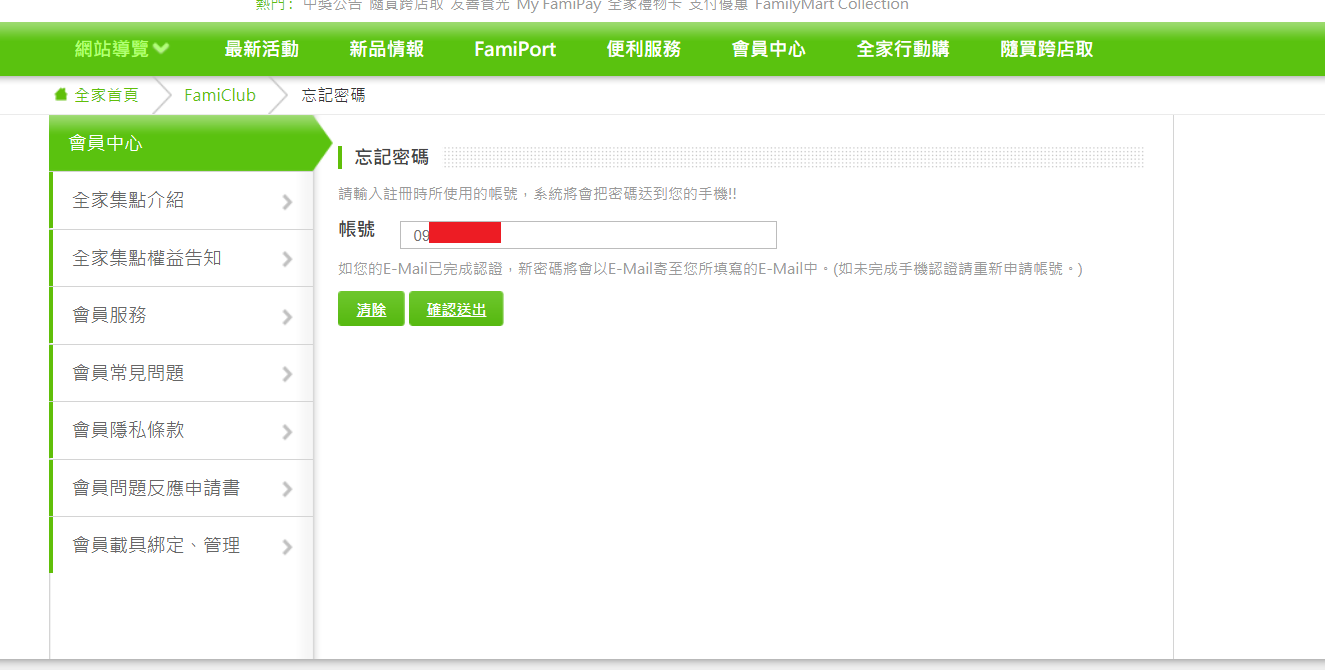Go to FamiClub breadcrumb link
The width and height of the screenshot is (1325, 670).
pyautogui.click(x=220, y=95)
